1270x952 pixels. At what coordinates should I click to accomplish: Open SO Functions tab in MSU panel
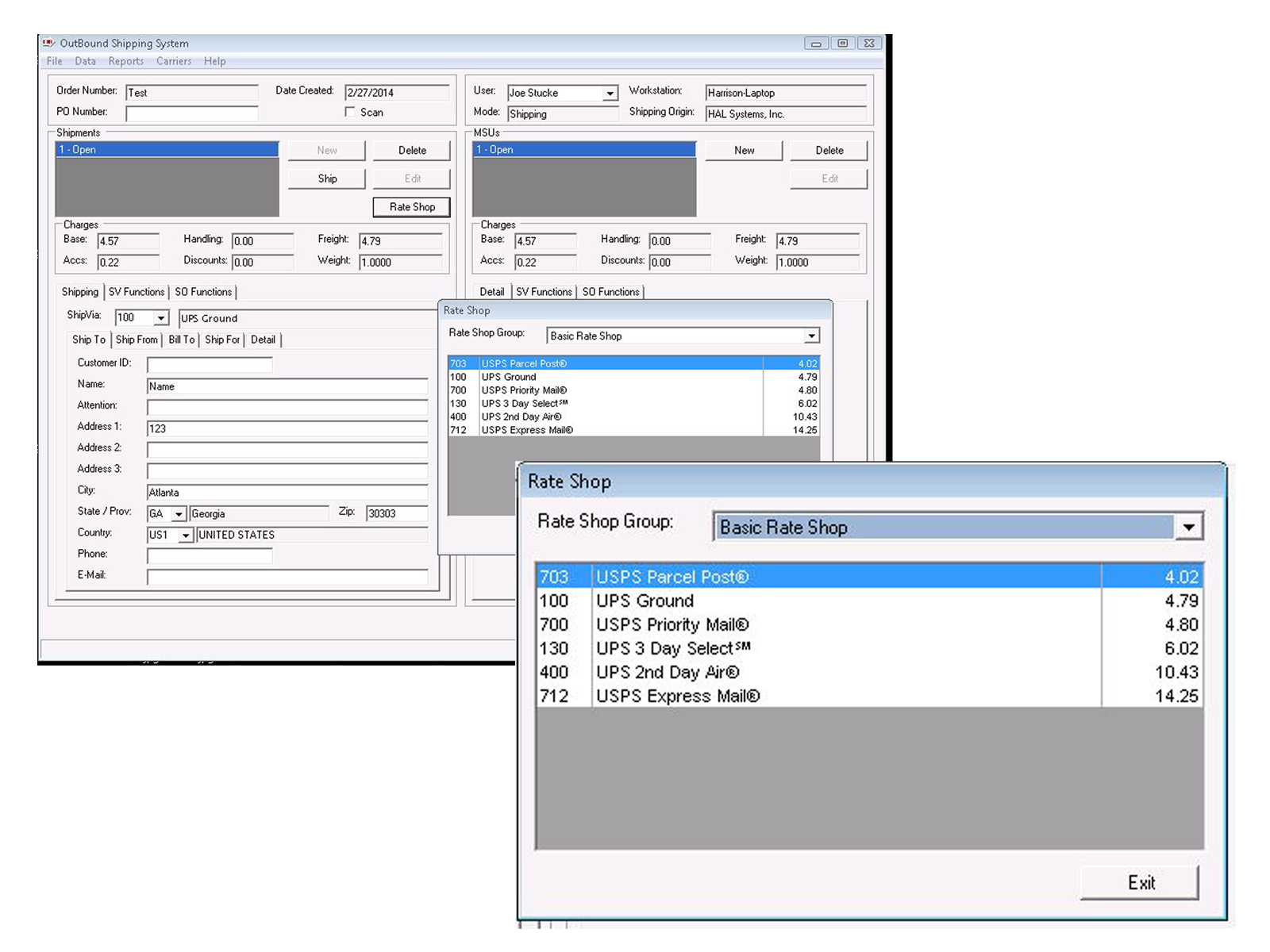coord(610,292)
